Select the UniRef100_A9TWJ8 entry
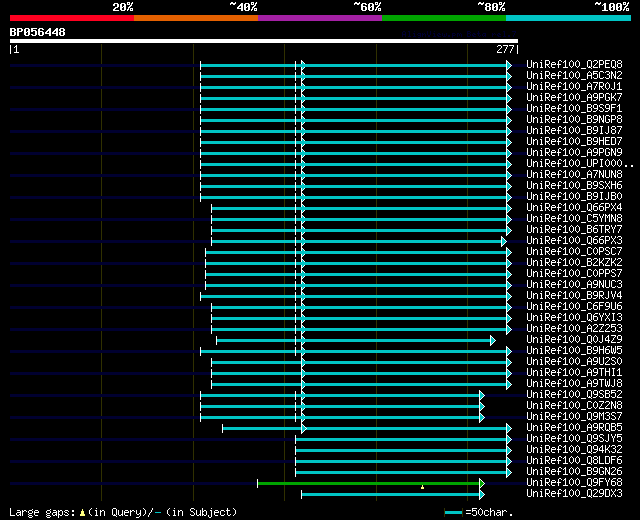The width and height of the screenshot is (640, 520). click(x=574, y=384)
